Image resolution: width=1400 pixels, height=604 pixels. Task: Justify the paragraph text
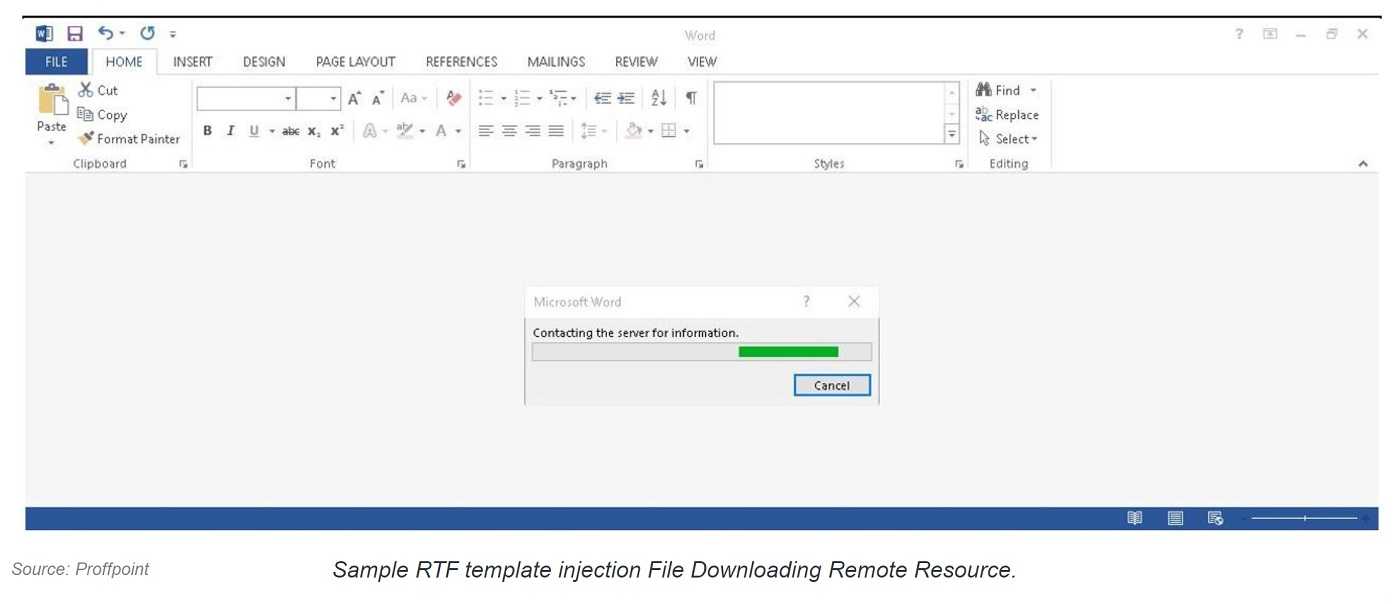point(556,131)
